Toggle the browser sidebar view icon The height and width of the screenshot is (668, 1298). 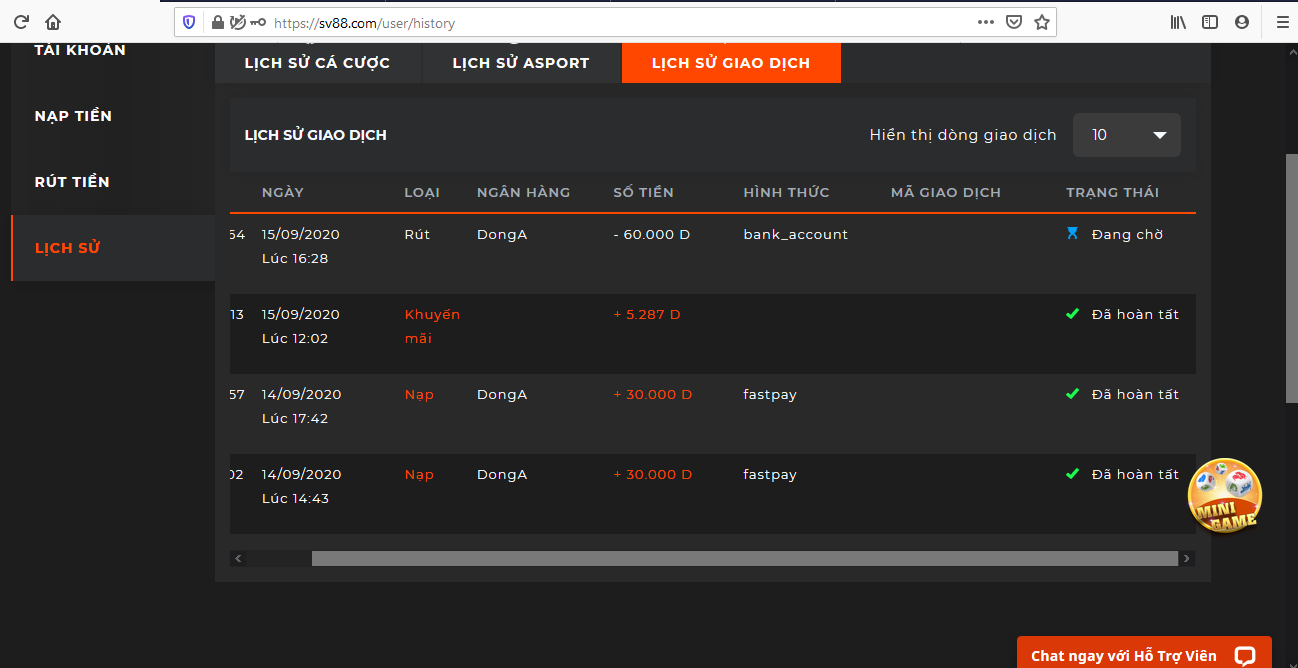(1210, 22)
